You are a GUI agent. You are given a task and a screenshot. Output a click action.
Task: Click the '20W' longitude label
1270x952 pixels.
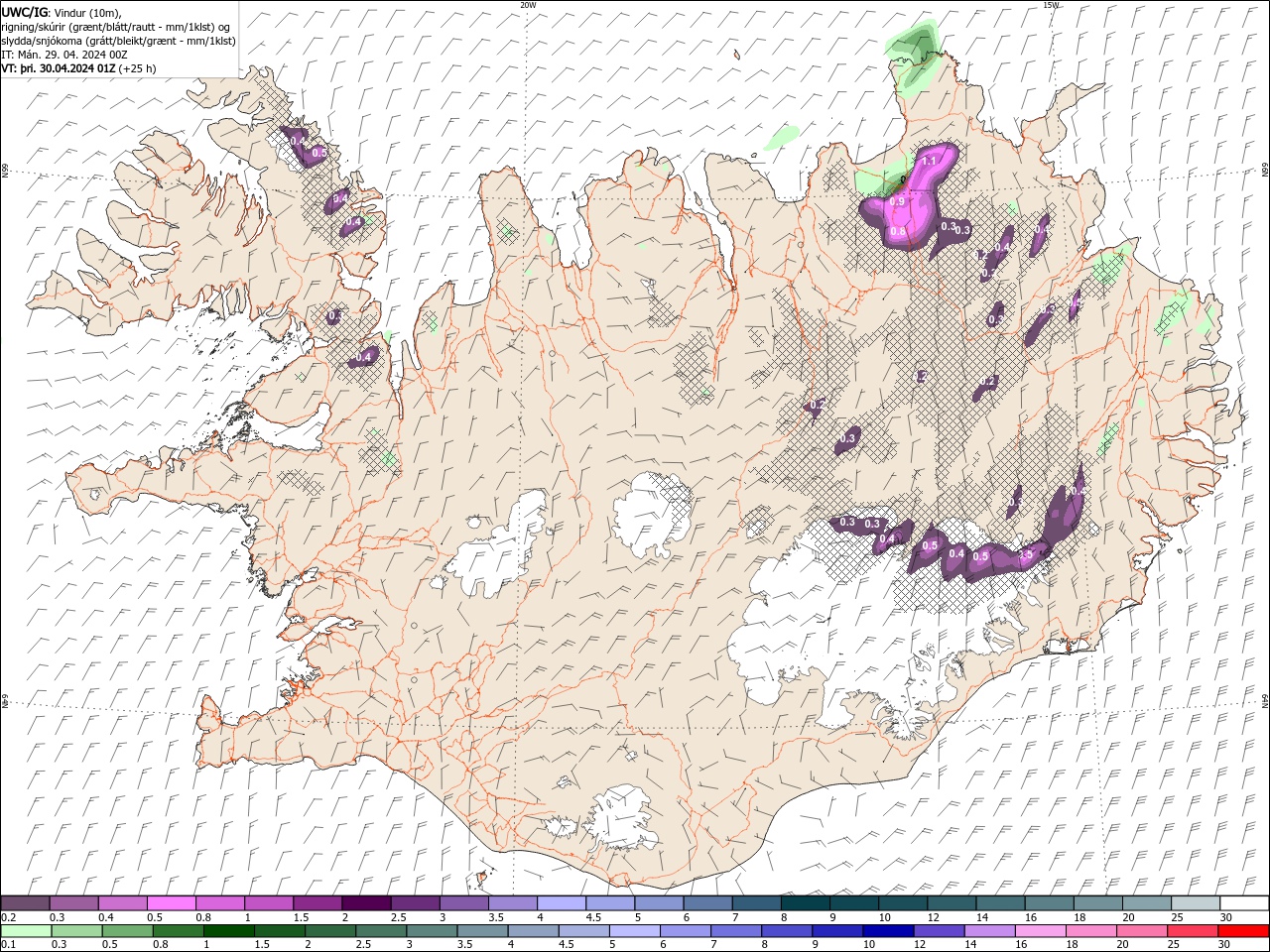coord(528,5)
